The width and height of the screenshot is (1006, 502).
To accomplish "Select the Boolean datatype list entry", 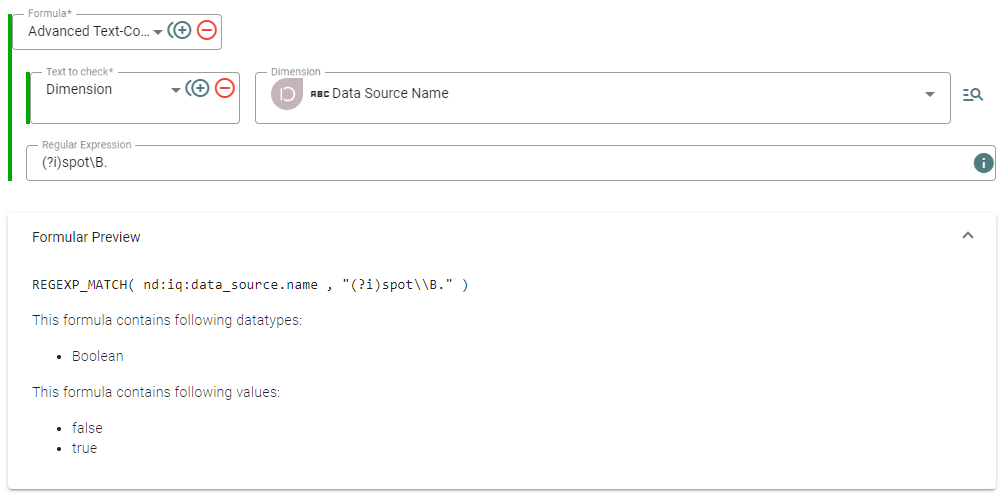I will point(98,356).
